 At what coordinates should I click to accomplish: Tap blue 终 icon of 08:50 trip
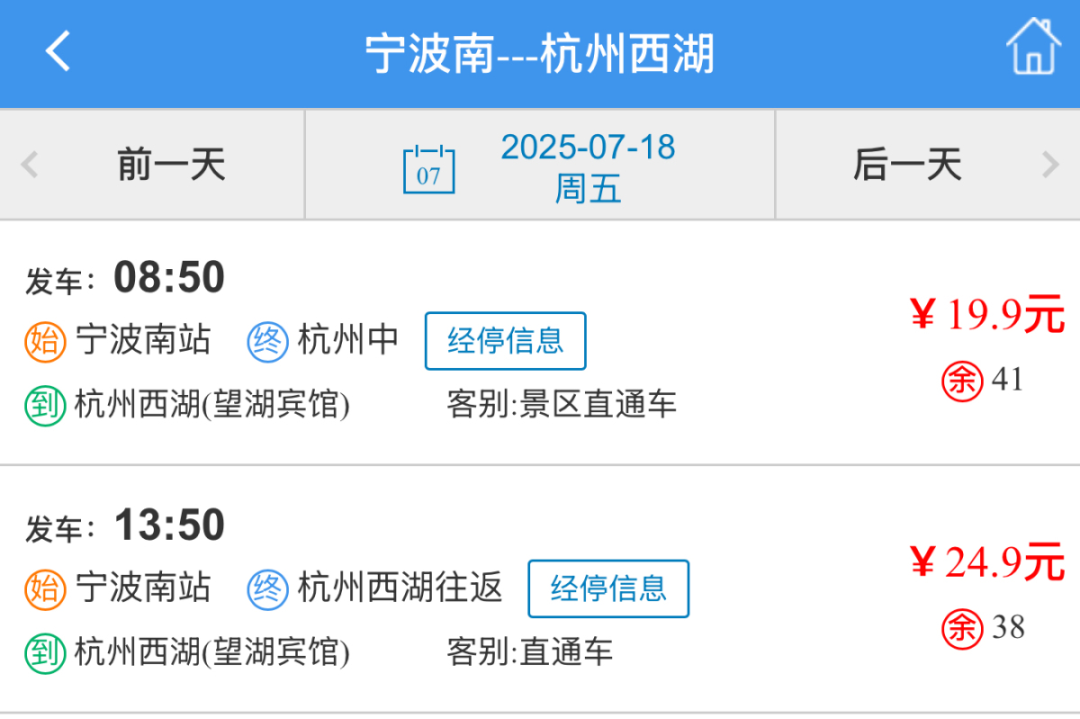(267, 342)
